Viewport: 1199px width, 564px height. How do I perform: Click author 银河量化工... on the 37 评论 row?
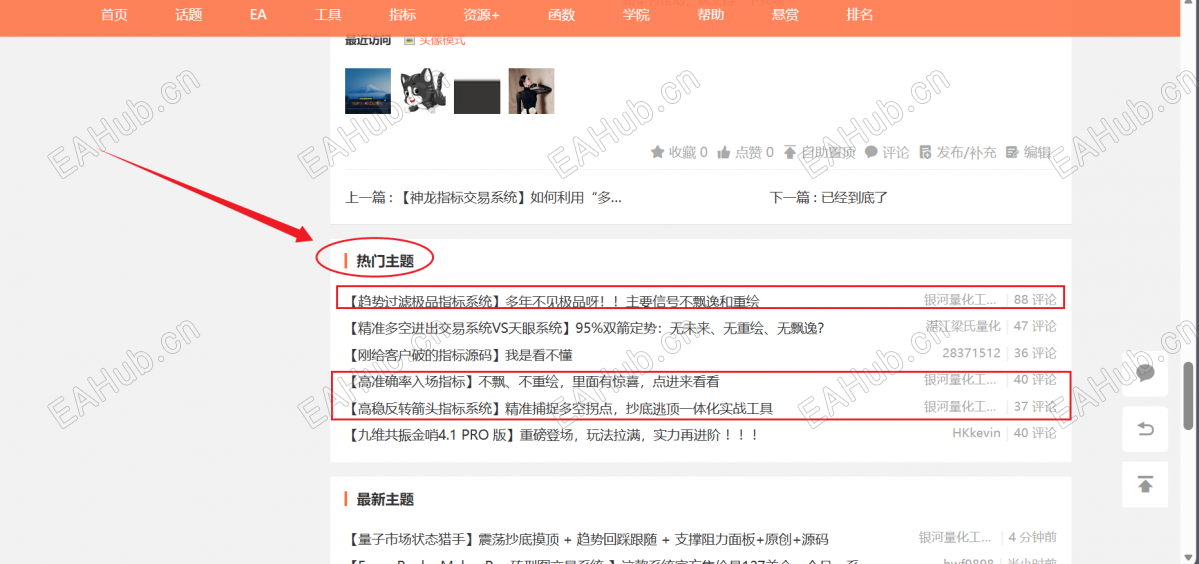960,407
